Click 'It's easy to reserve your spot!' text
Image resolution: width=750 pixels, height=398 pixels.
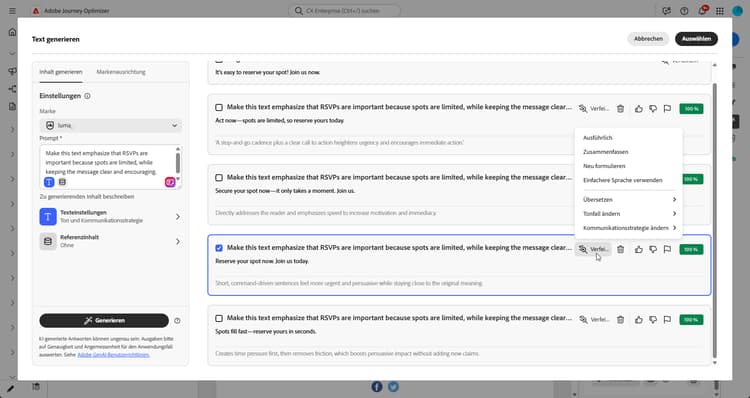point(267,72)
